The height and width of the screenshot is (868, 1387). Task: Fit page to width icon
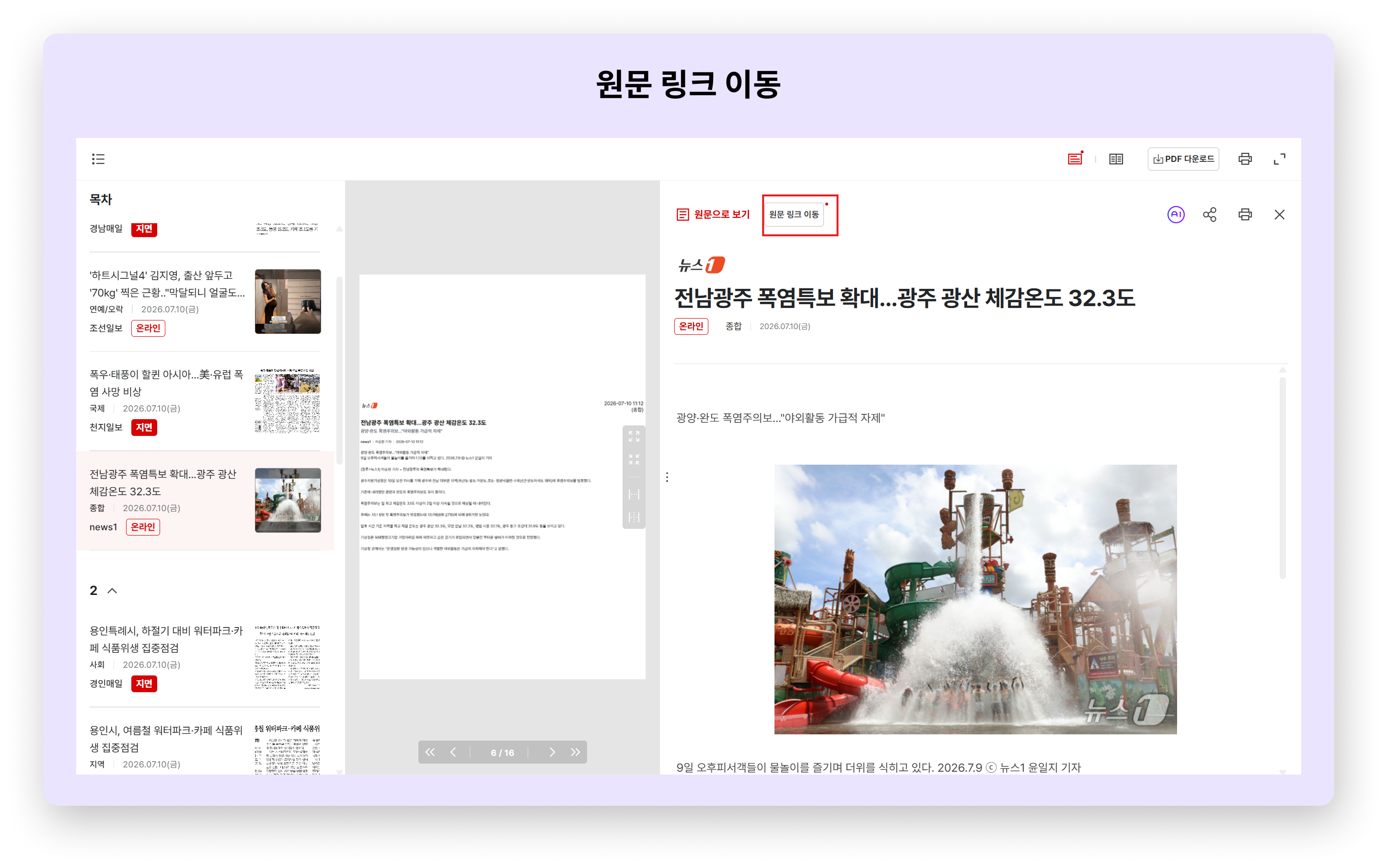[x=634, y=494]
